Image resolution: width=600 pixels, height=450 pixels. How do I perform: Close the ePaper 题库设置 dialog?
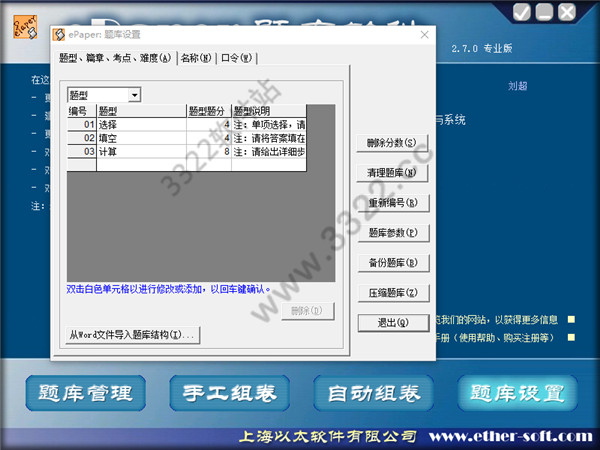pyautogui.click(x=424, y=35)
